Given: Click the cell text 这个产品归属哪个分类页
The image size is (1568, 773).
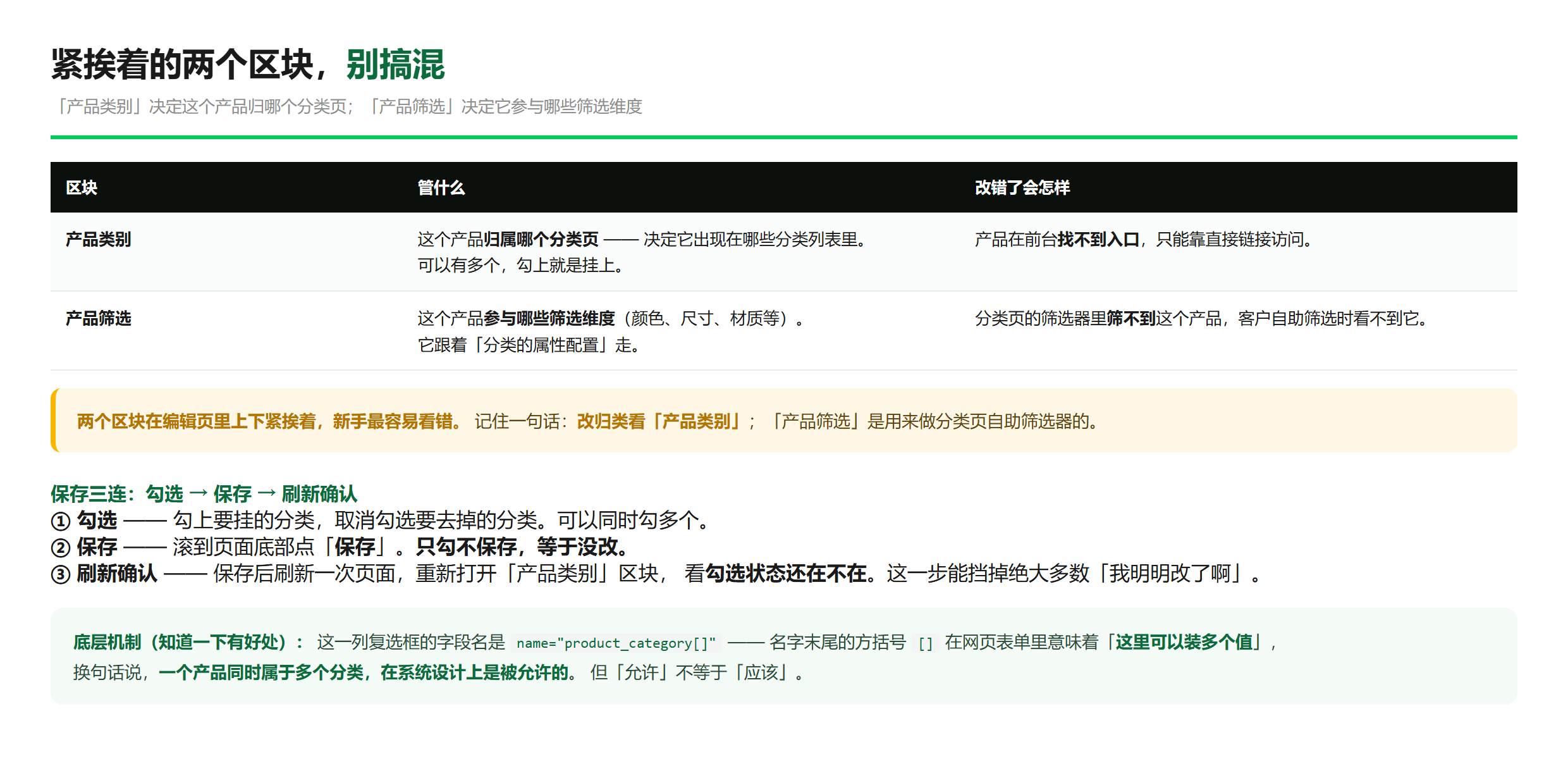Looking at the screenshot, I should [508, 239].
